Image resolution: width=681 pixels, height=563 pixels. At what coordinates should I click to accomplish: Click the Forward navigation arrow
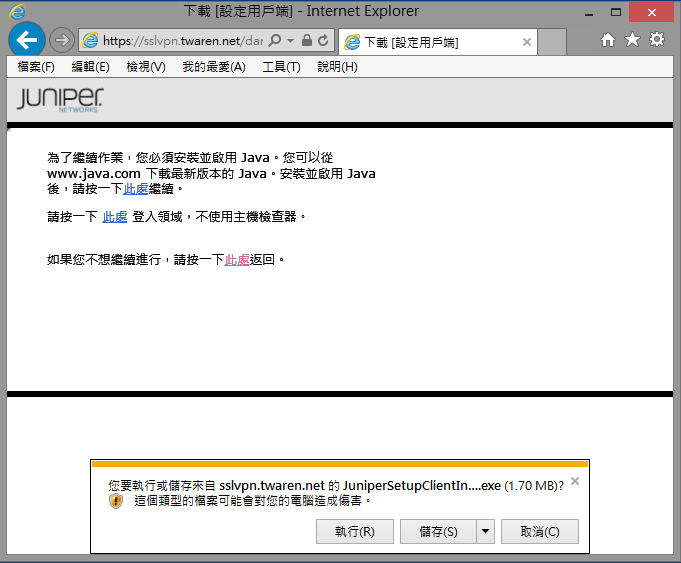pos(62,41)
